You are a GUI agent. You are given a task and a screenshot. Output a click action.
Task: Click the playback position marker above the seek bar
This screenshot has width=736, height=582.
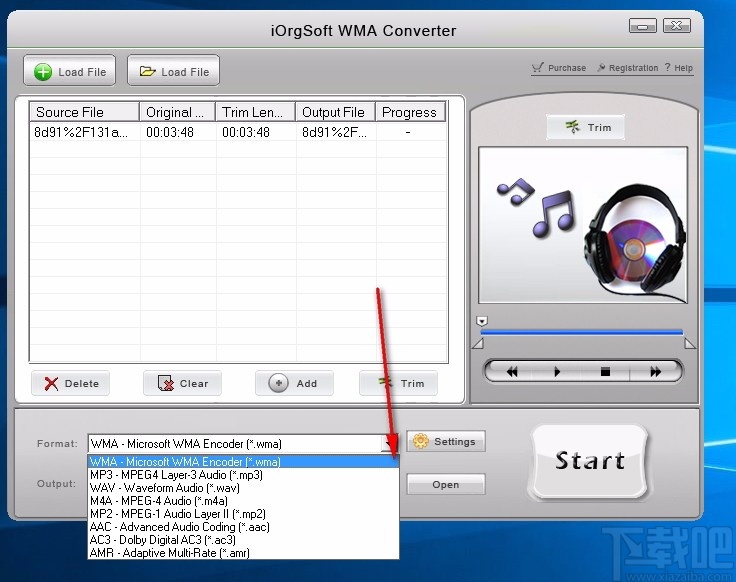pyautogui.click(x=482, y=321)
